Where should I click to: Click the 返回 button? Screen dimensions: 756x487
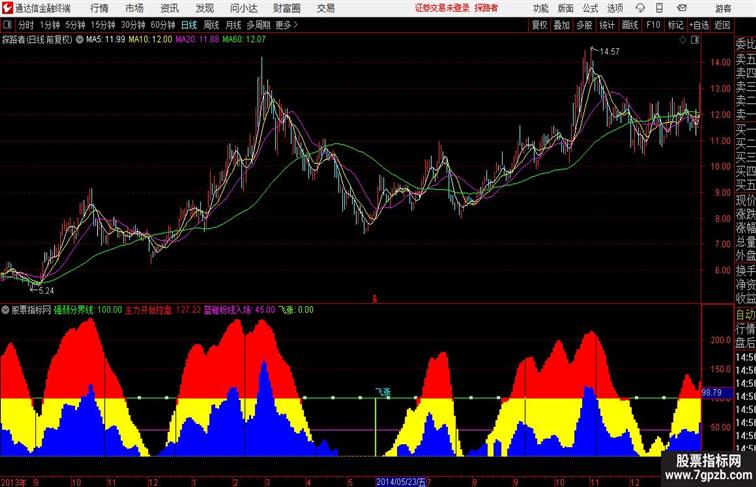click(x=722, y=25)
